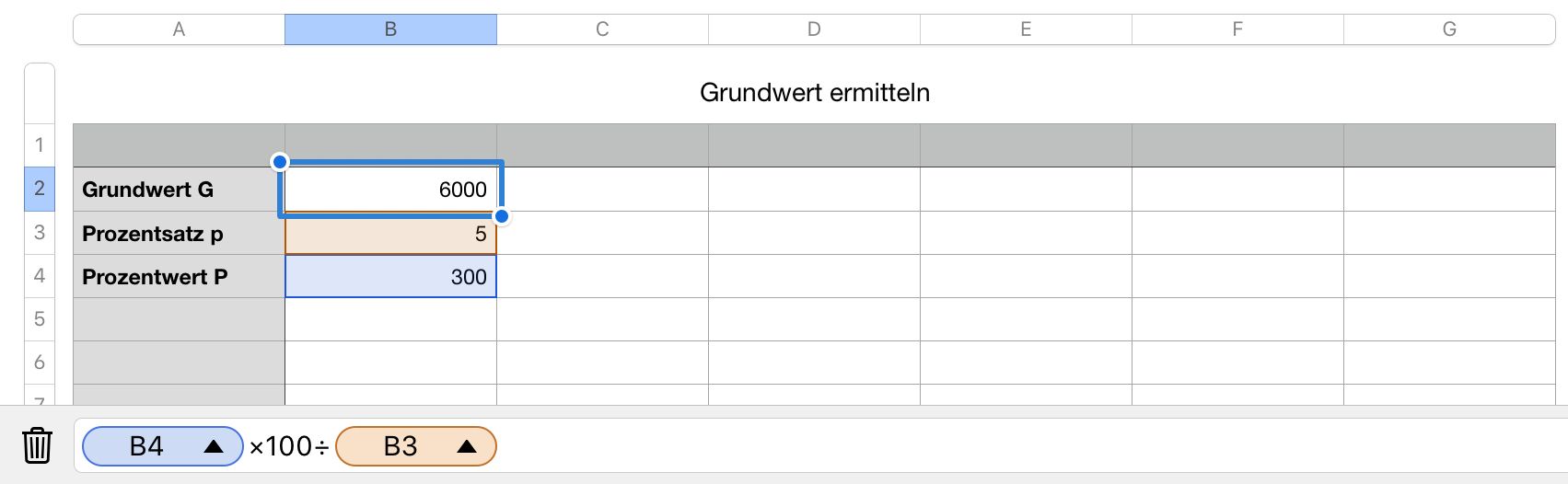The image size is (1568, 484).
Task: Click the trash icon to delete the formula
Action: (37, 445)
